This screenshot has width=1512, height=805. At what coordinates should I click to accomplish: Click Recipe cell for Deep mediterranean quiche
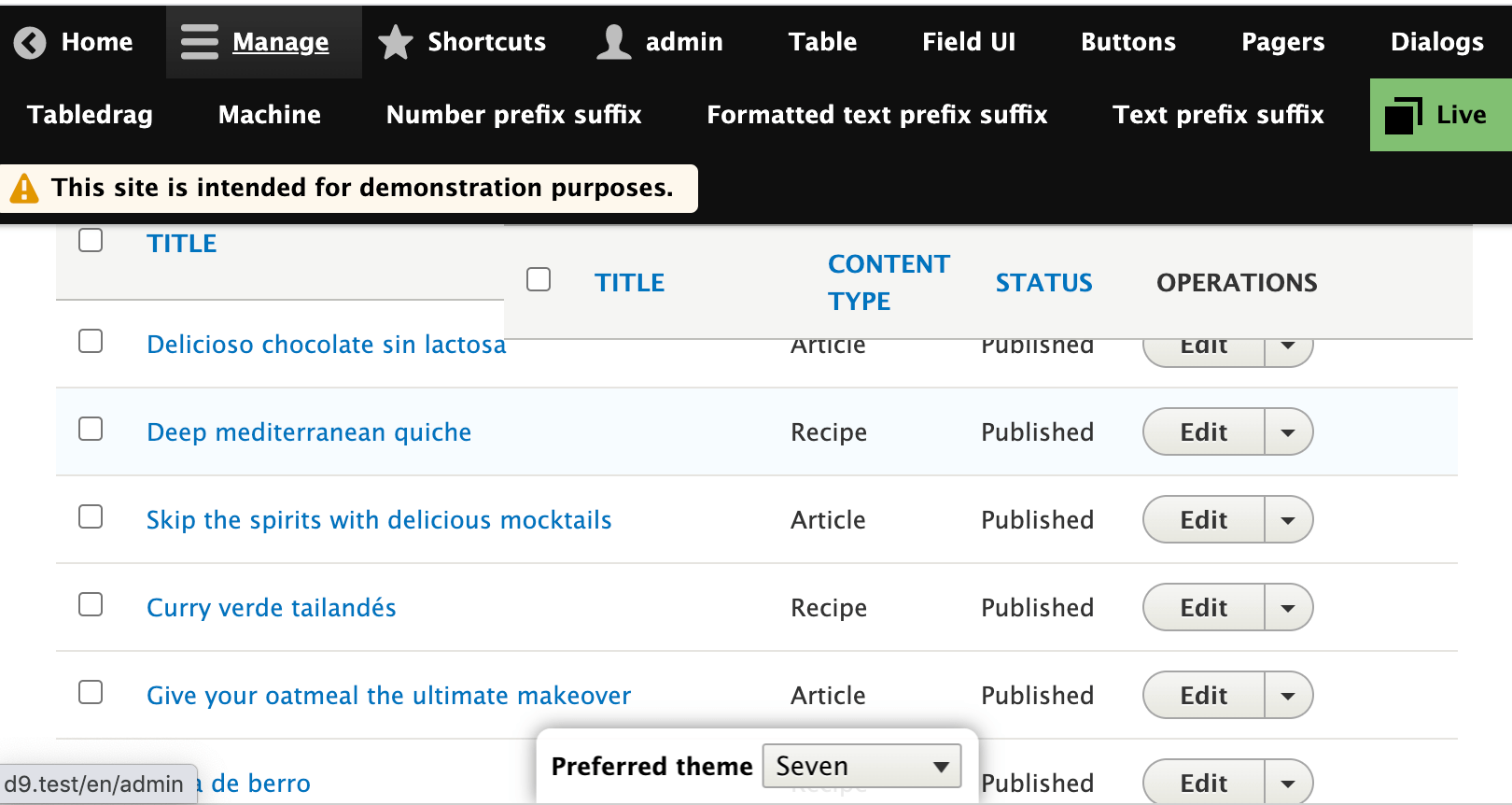(x=829, y=432)
